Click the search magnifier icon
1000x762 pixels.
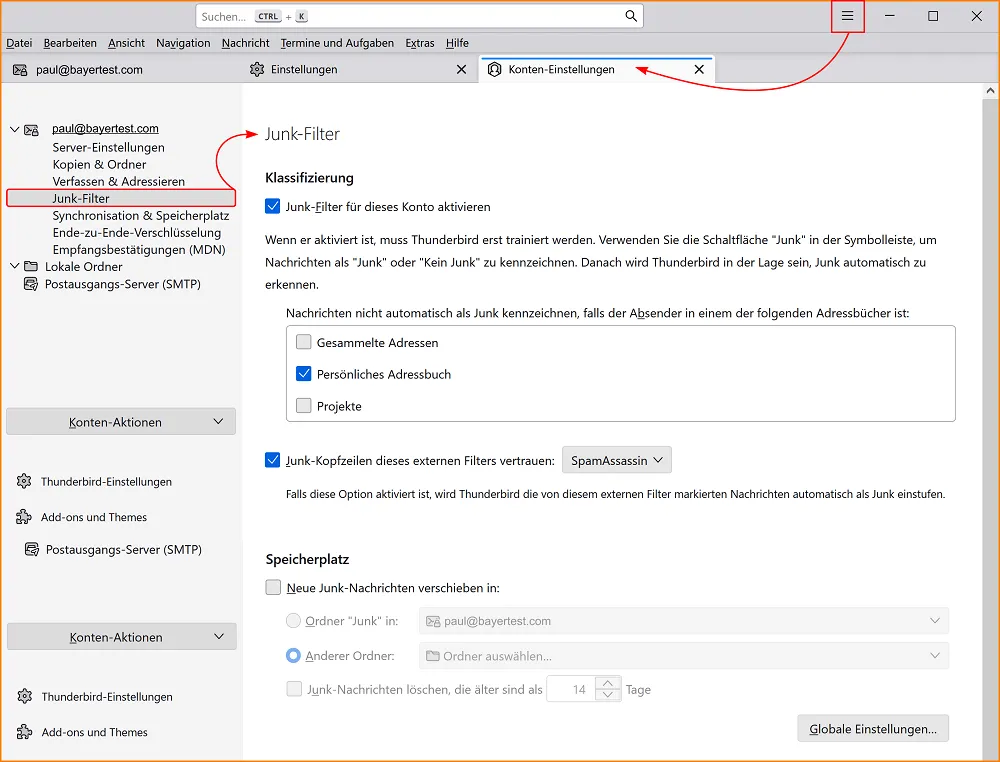point(630,15)
